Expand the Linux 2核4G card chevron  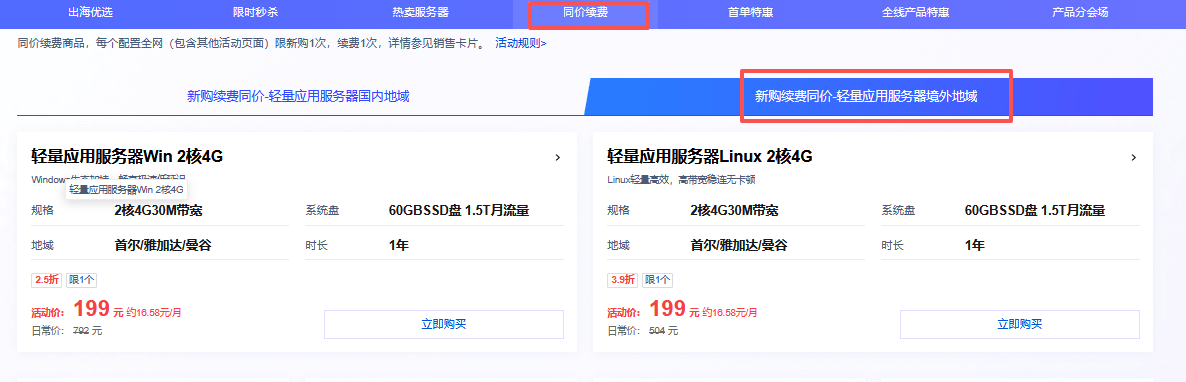[x=1133, y=157]
